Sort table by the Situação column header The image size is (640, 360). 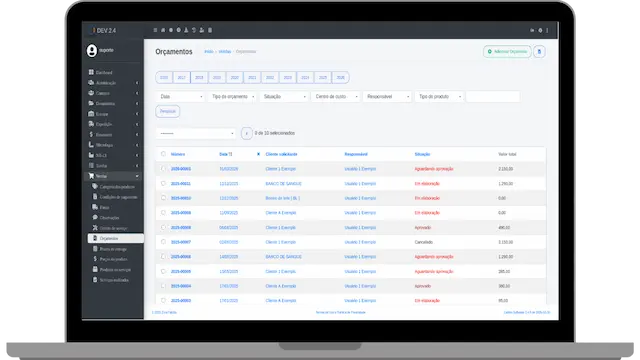point(422,154)
